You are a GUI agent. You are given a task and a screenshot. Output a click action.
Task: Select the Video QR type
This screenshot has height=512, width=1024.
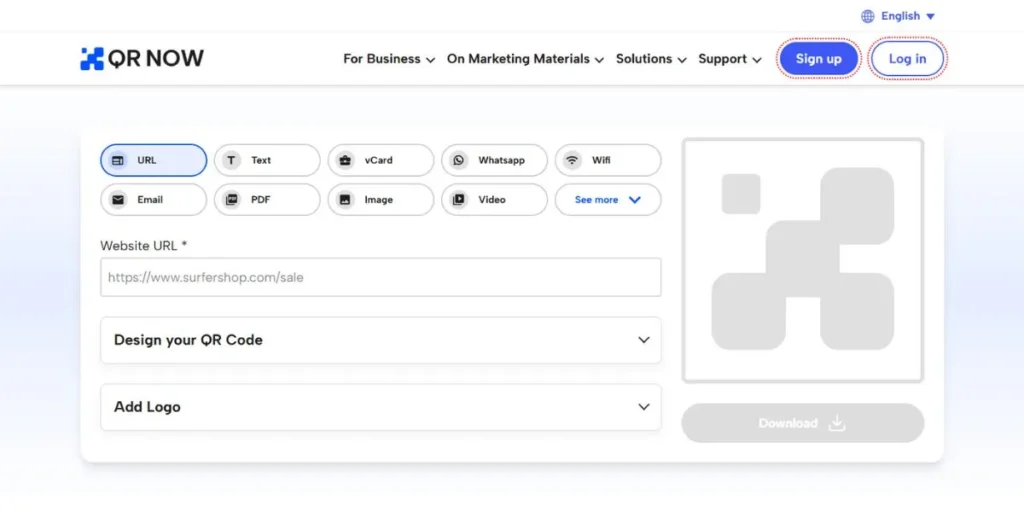pos(494,200)
